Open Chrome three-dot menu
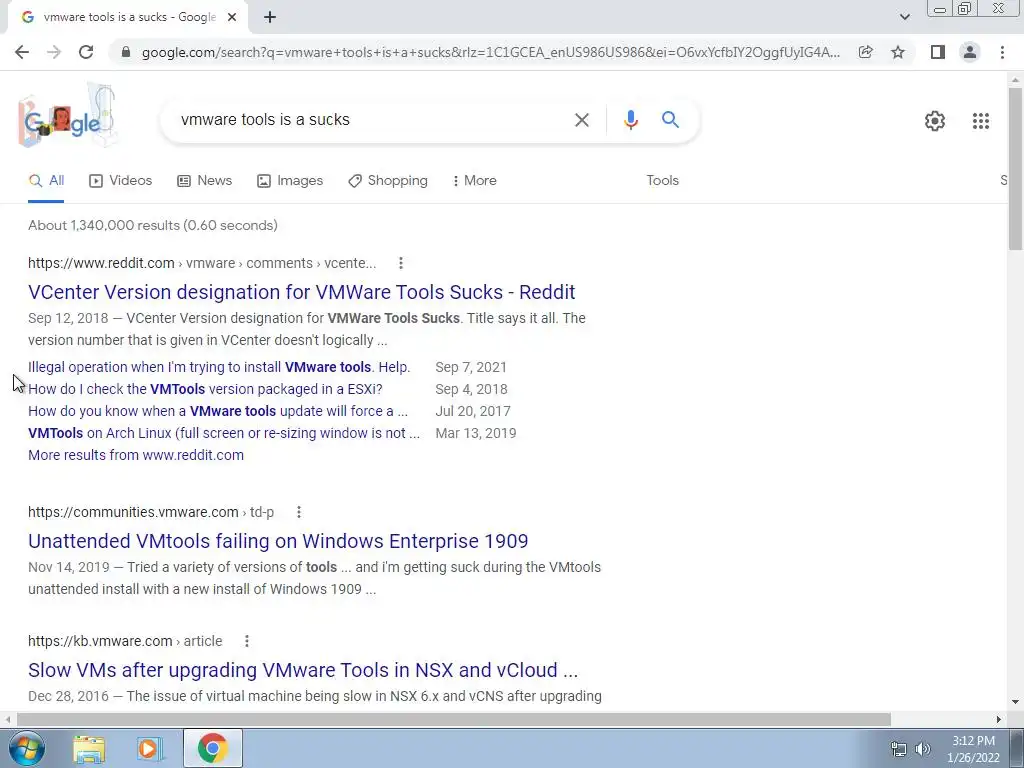This screenshot has height=768, width=1024. coord(1002,52)
